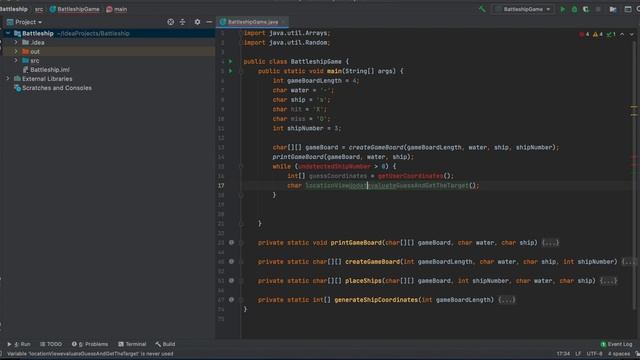Click the grayed-out Stop button
Image resolution: width=640 pixels, height=360 pixels.
coord(598,9)
